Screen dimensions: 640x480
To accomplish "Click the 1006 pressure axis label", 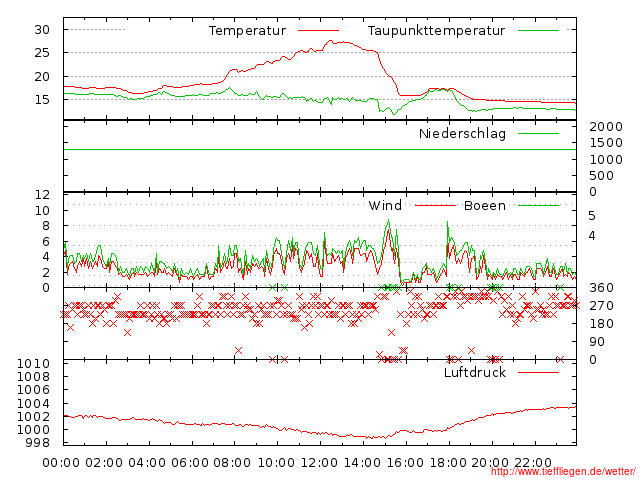I will coord(33,390).
